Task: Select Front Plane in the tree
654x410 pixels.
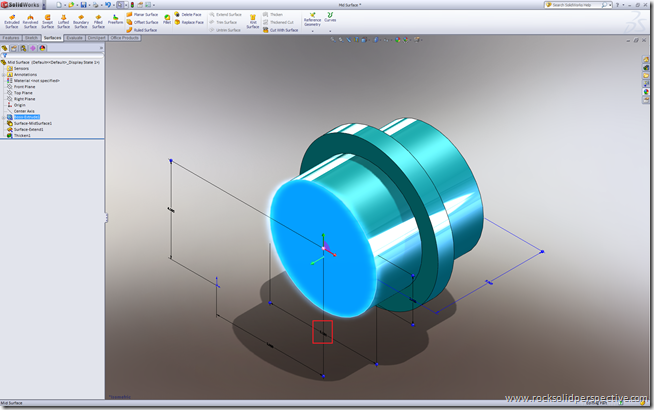Action: (x=21, y=87)
